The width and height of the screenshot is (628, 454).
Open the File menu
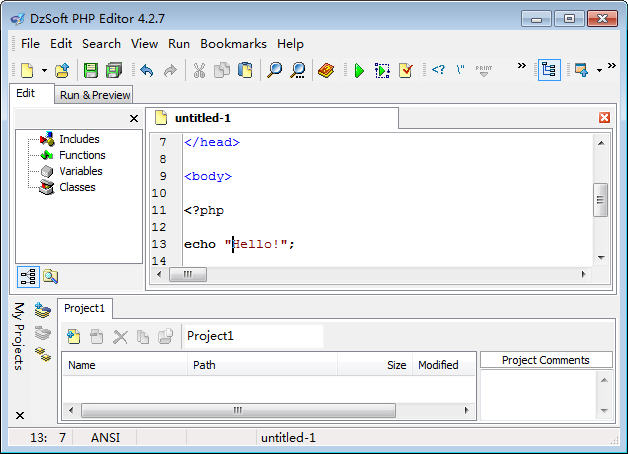(x=30, y=44)
